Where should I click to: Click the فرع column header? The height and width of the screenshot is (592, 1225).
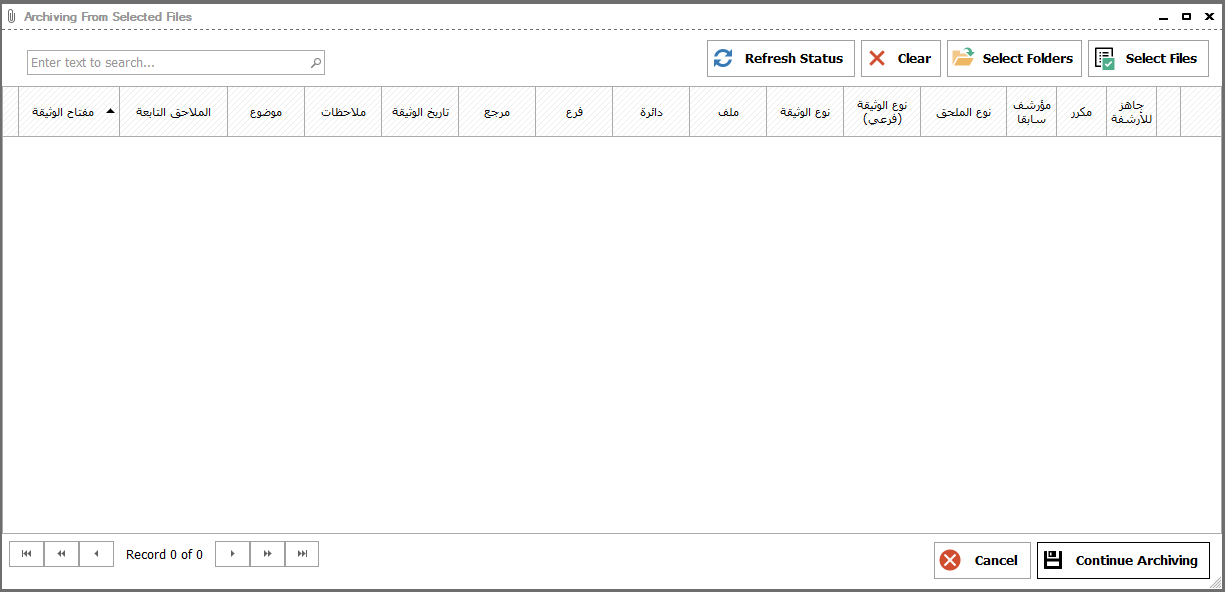(x=574, y=111)
